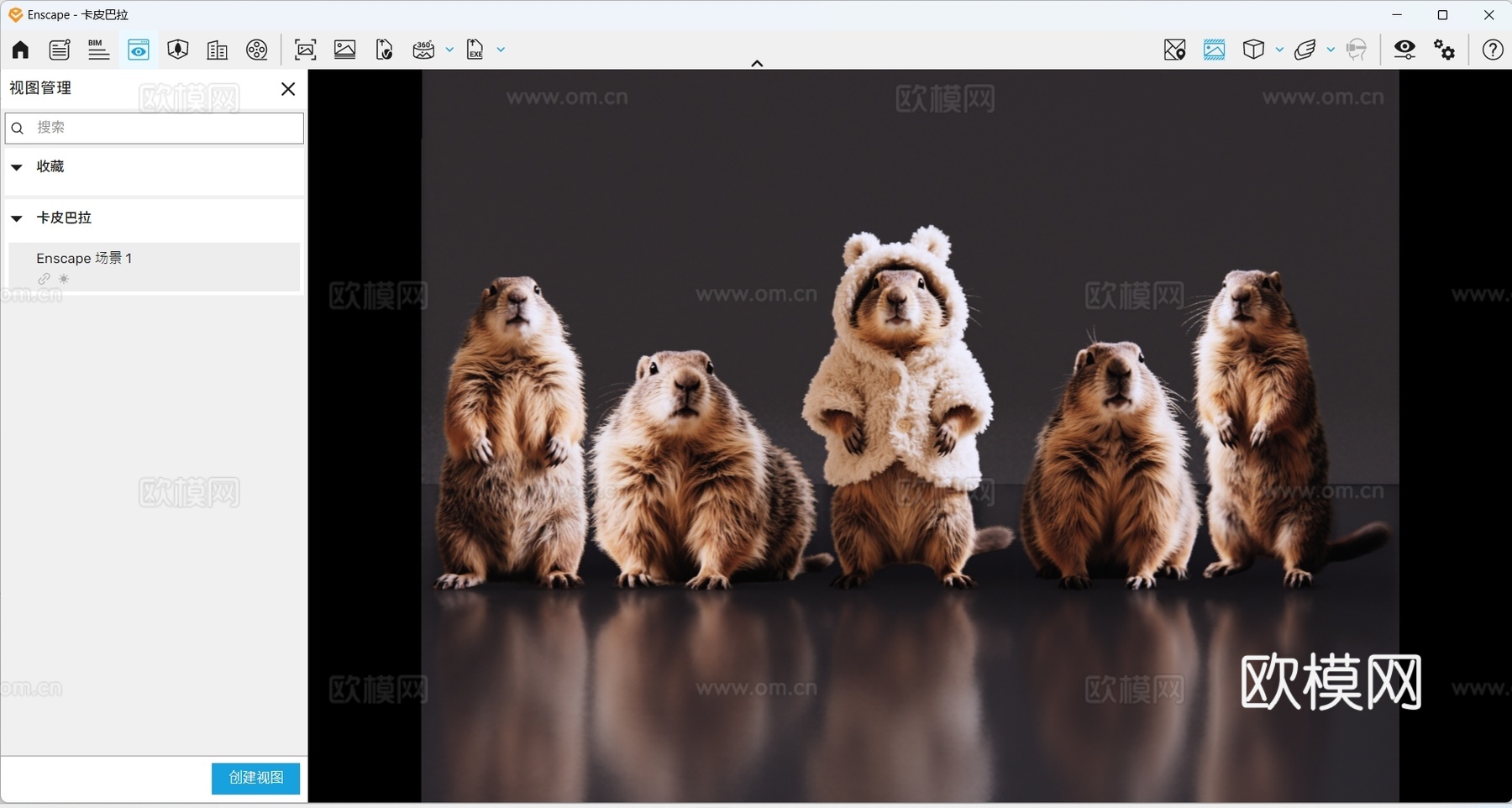The image size is (1512, 808).
Task: Click the wing fly-mode icon
Action: coord(1305,50)
